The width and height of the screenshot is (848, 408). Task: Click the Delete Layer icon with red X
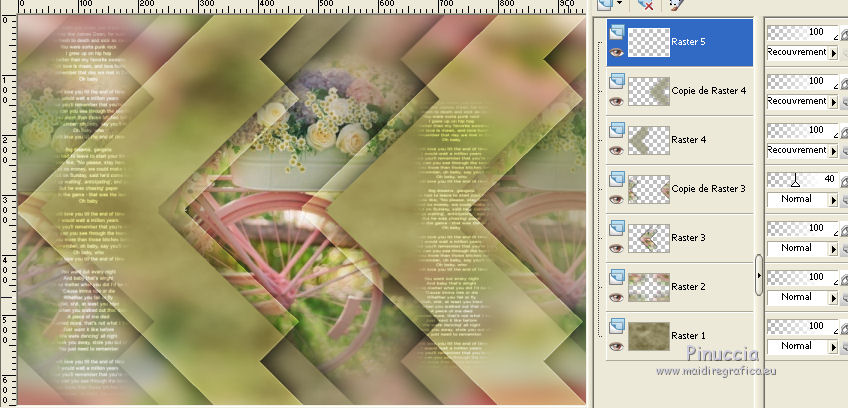point(645,4)
